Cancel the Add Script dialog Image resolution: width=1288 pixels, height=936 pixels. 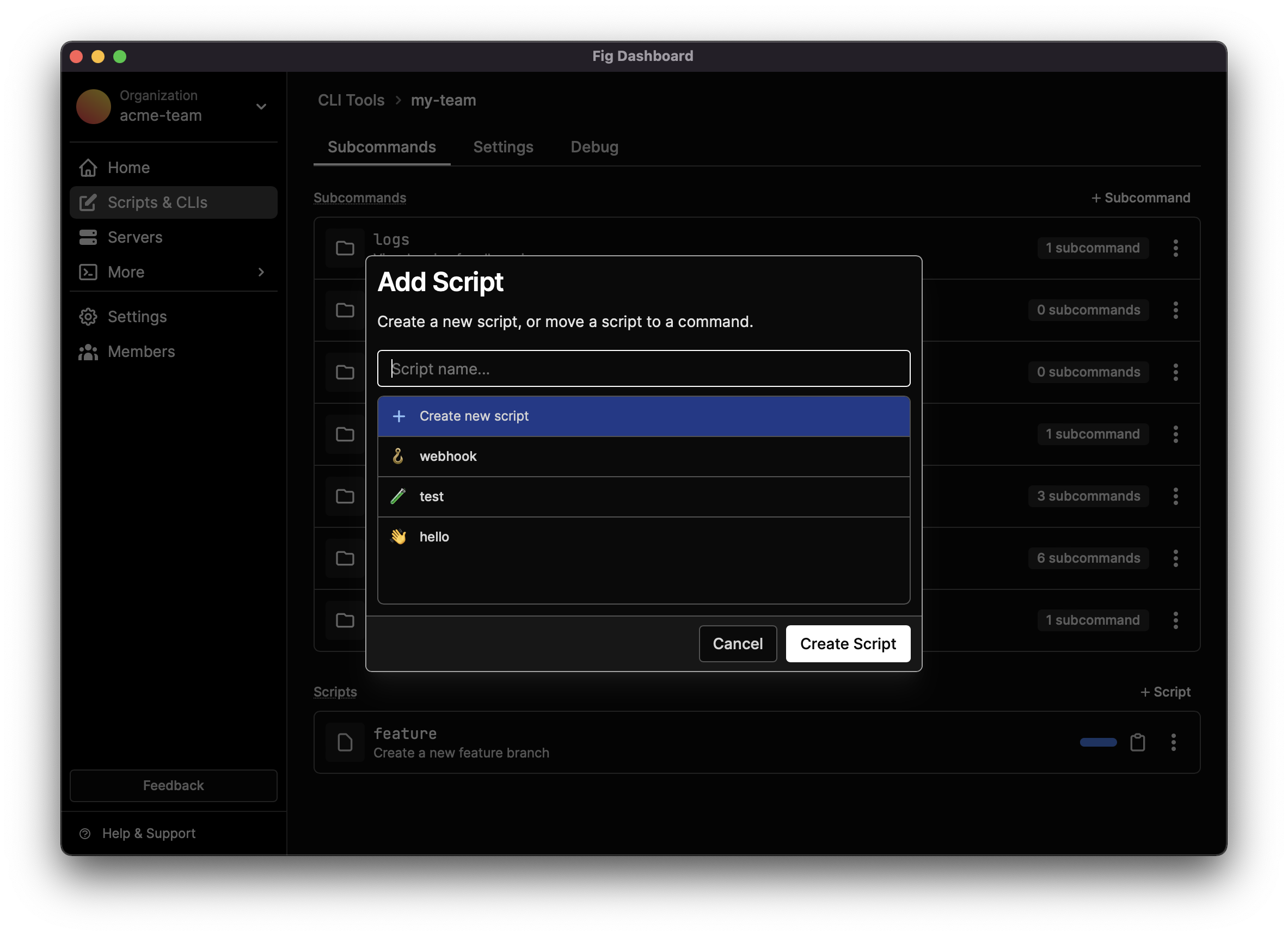(738, 644)
